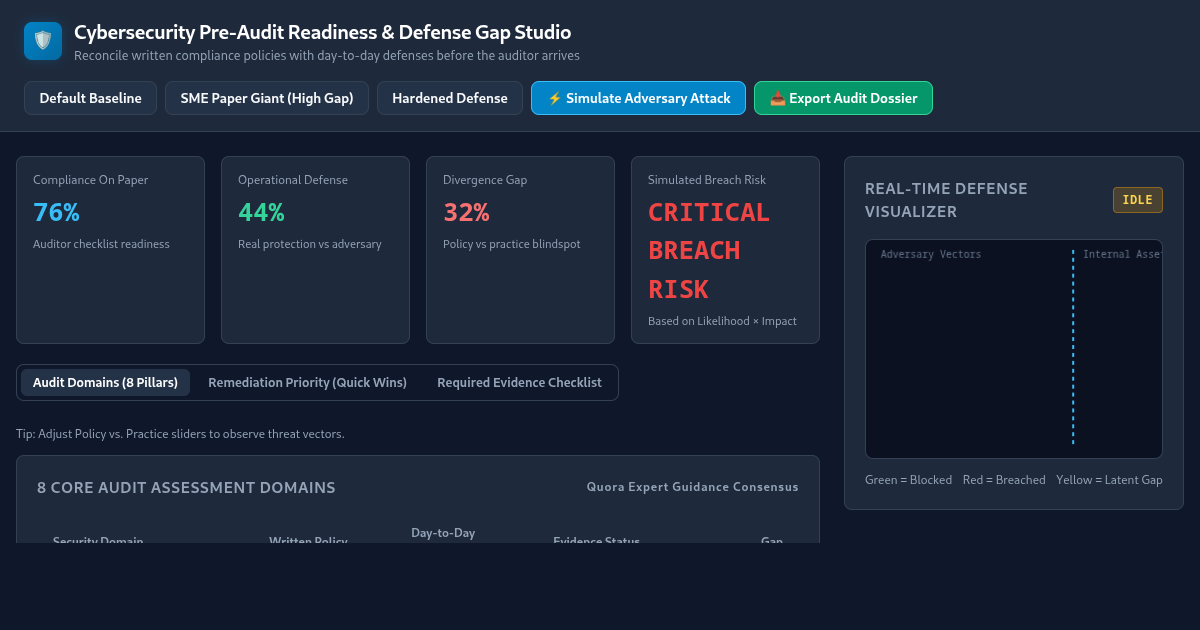This screenshot has height=630, width=1200.
Task: Click the shield app logo icon
Action: tap(43, 41)
